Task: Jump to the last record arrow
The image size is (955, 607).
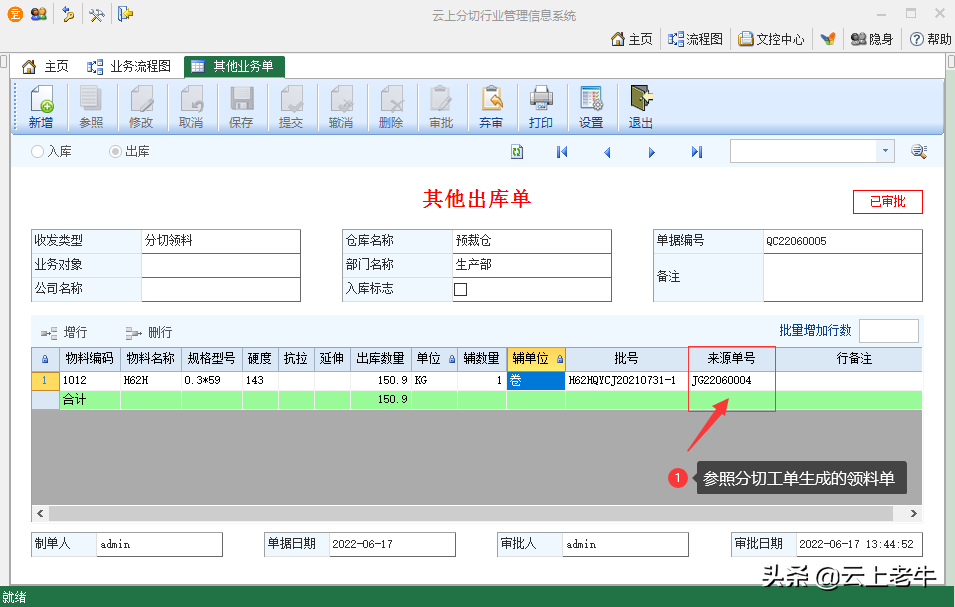Action: point(697,152)
